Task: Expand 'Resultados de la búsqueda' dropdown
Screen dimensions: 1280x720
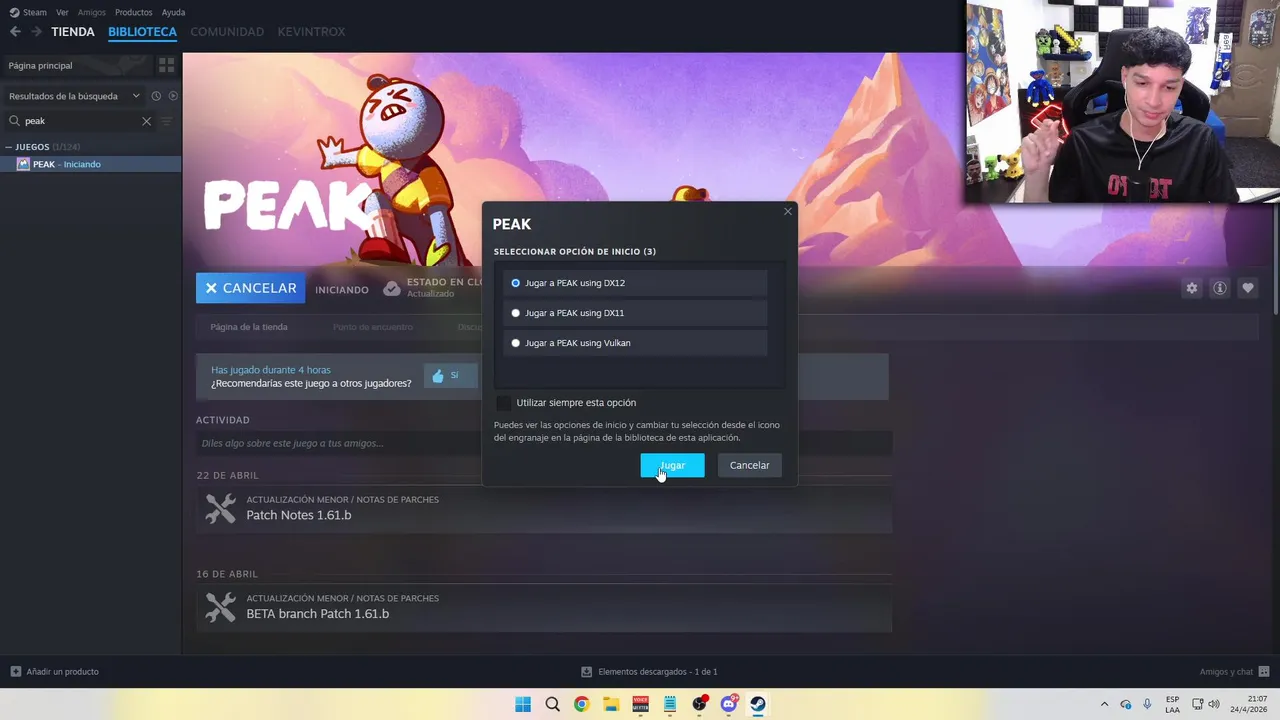Action: pos(74,96)
